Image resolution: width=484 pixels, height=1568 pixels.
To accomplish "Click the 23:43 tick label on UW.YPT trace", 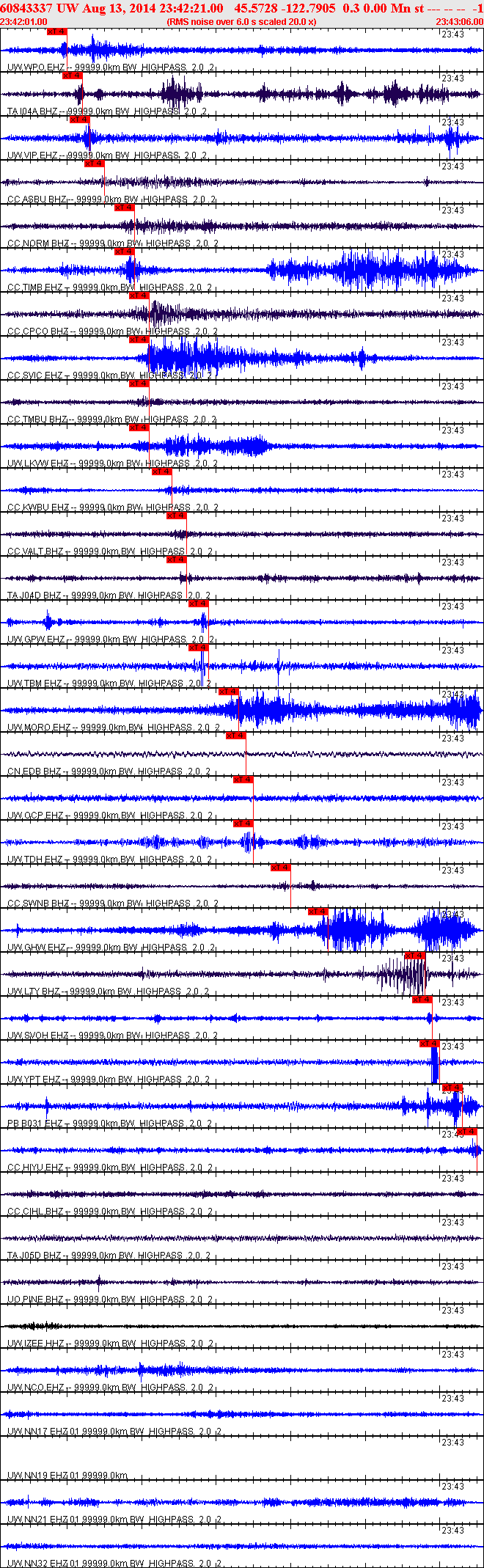I will [x=453, y=1047].
